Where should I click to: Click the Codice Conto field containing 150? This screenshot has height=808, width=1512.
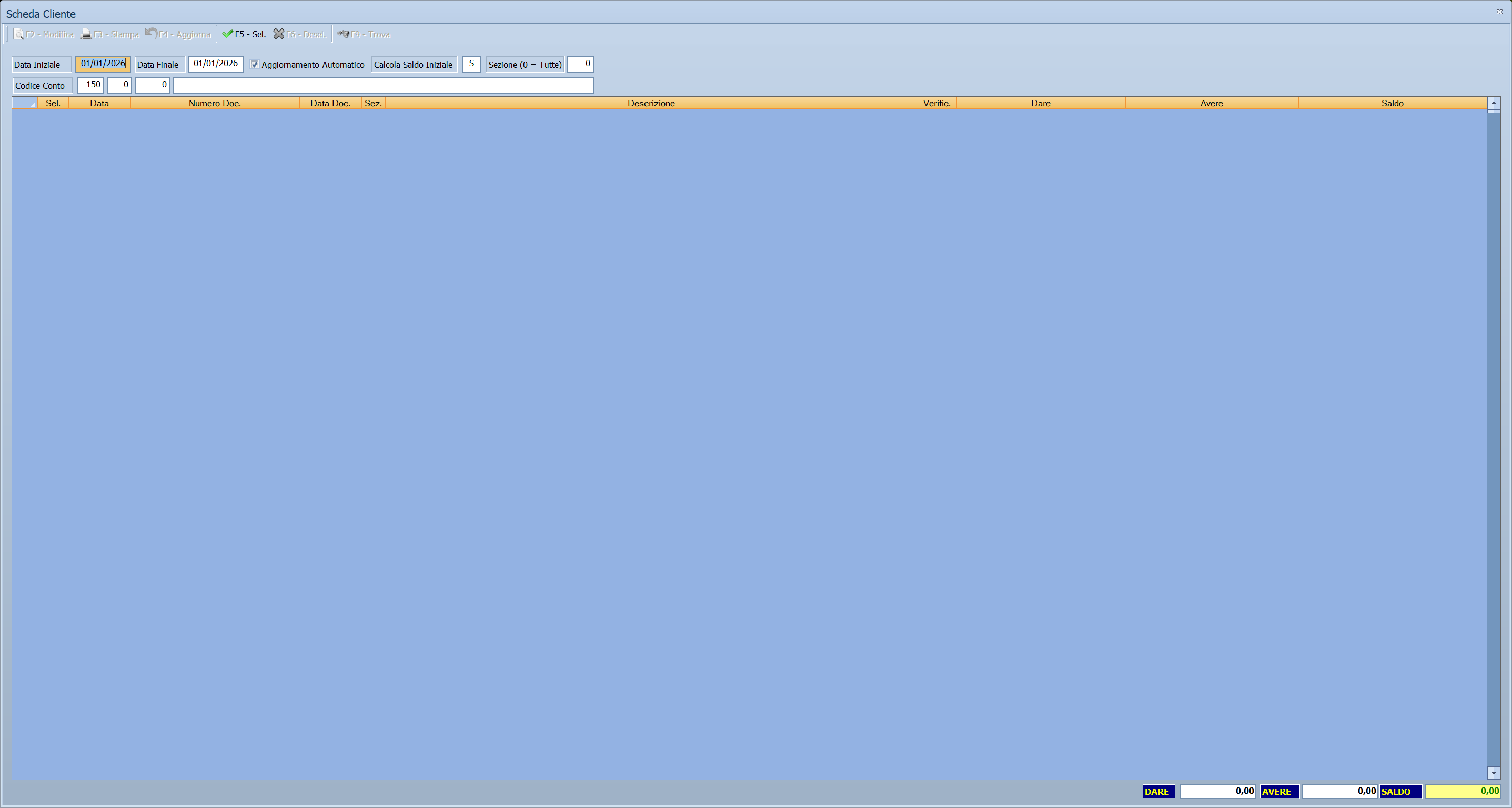pyautogui.click(x=90, y=85)
